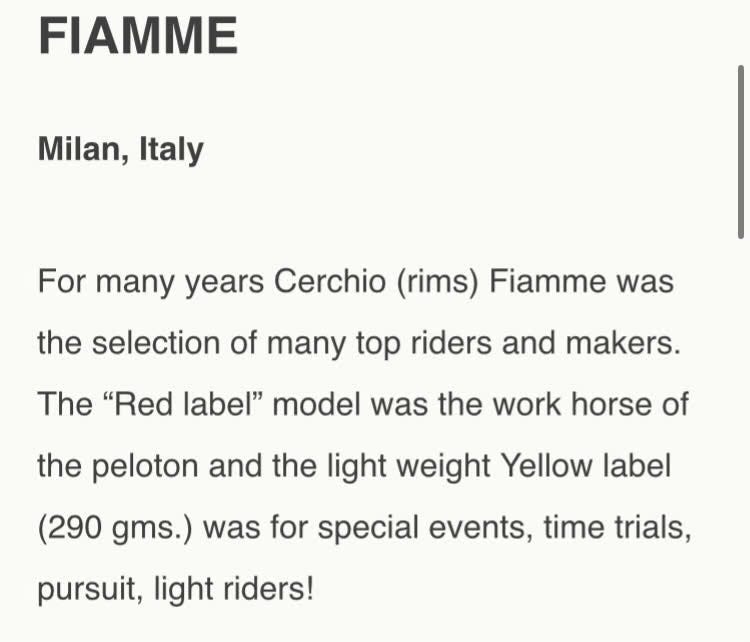Click the word "pursuit" in the last line
The height and width of the screenshot is (642, 750).
click(x=90, y=589)
